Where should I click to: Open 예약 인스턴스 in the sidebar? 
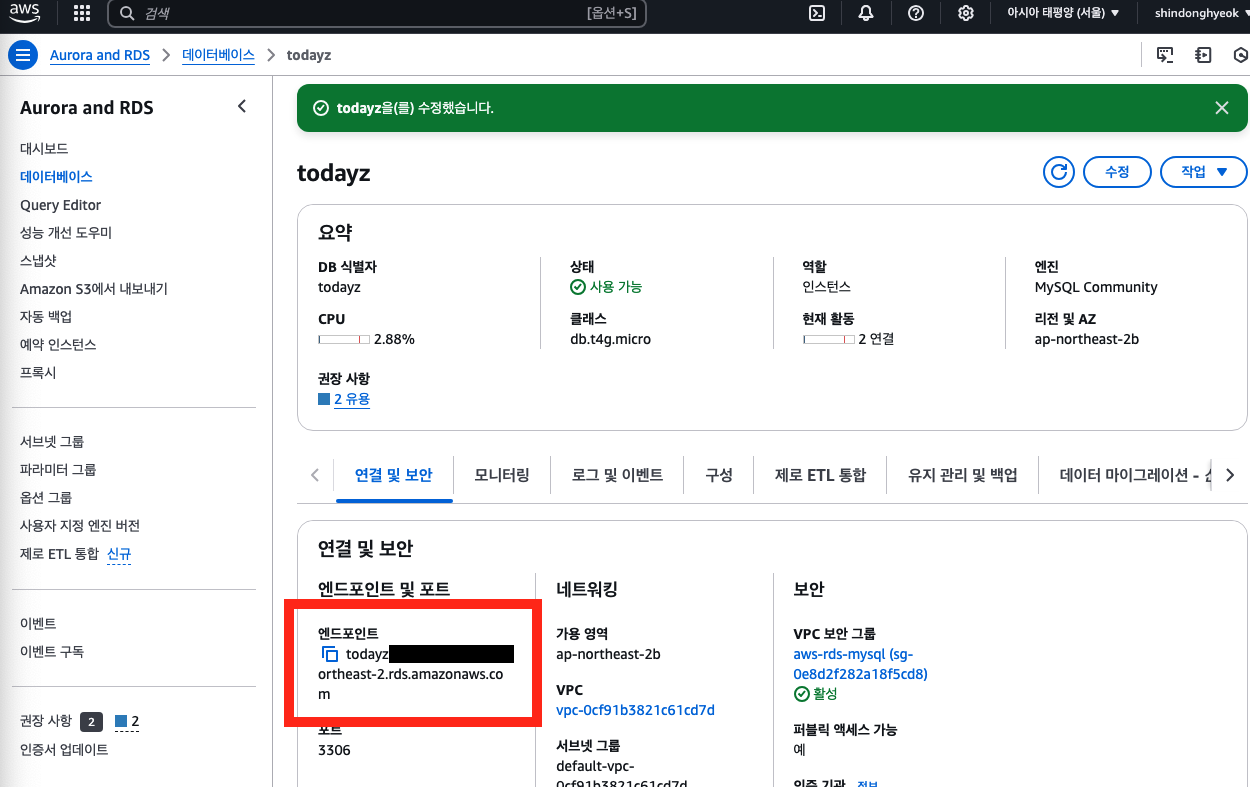(x=58, y=344)
